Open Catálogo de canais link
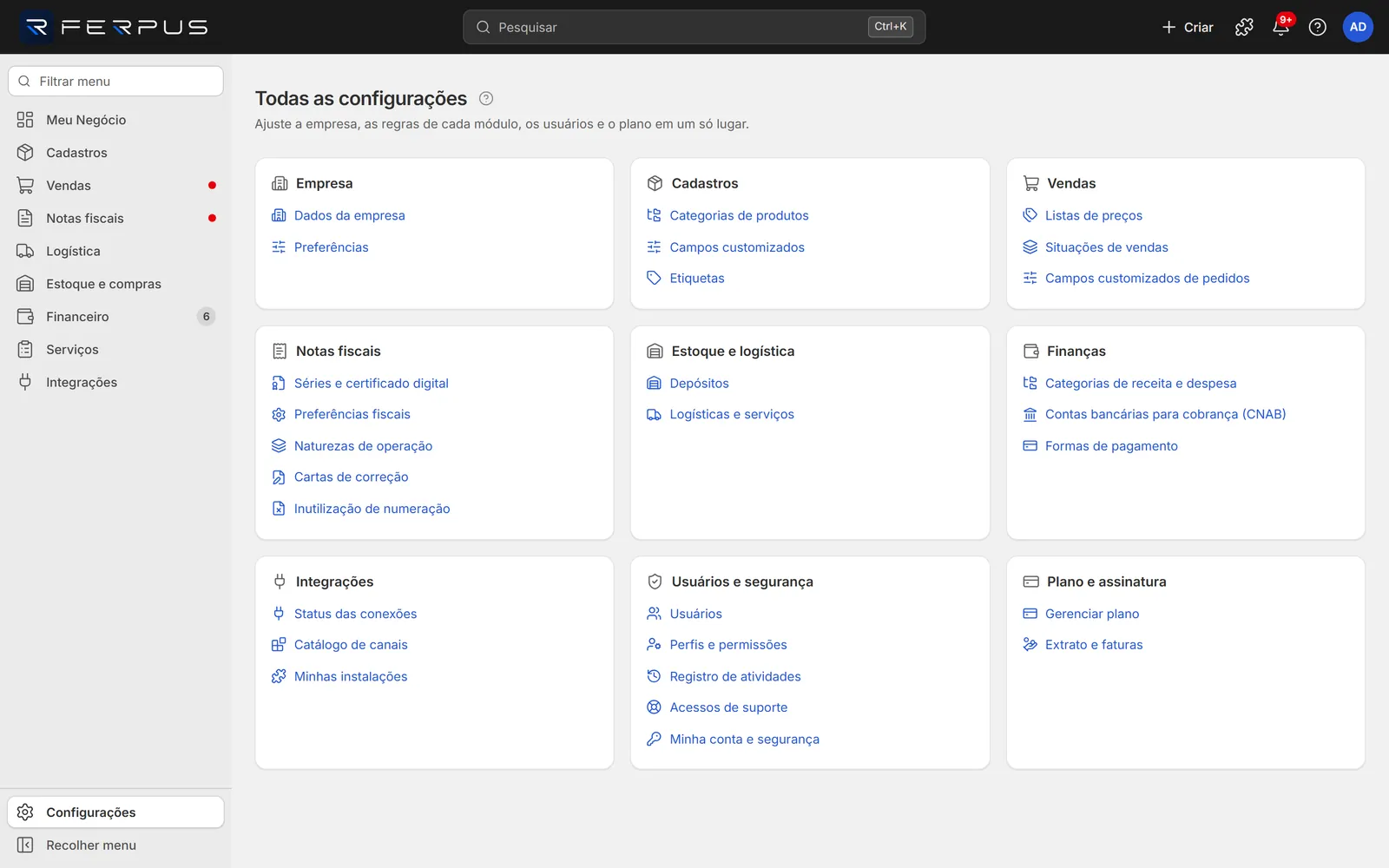1389x868 pixels. point(351,645)
